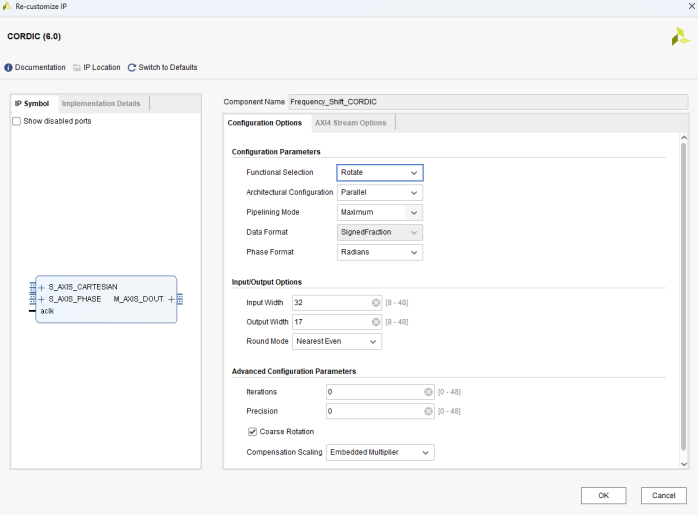Clear the Output Width field value

click(x=376, y=322)
